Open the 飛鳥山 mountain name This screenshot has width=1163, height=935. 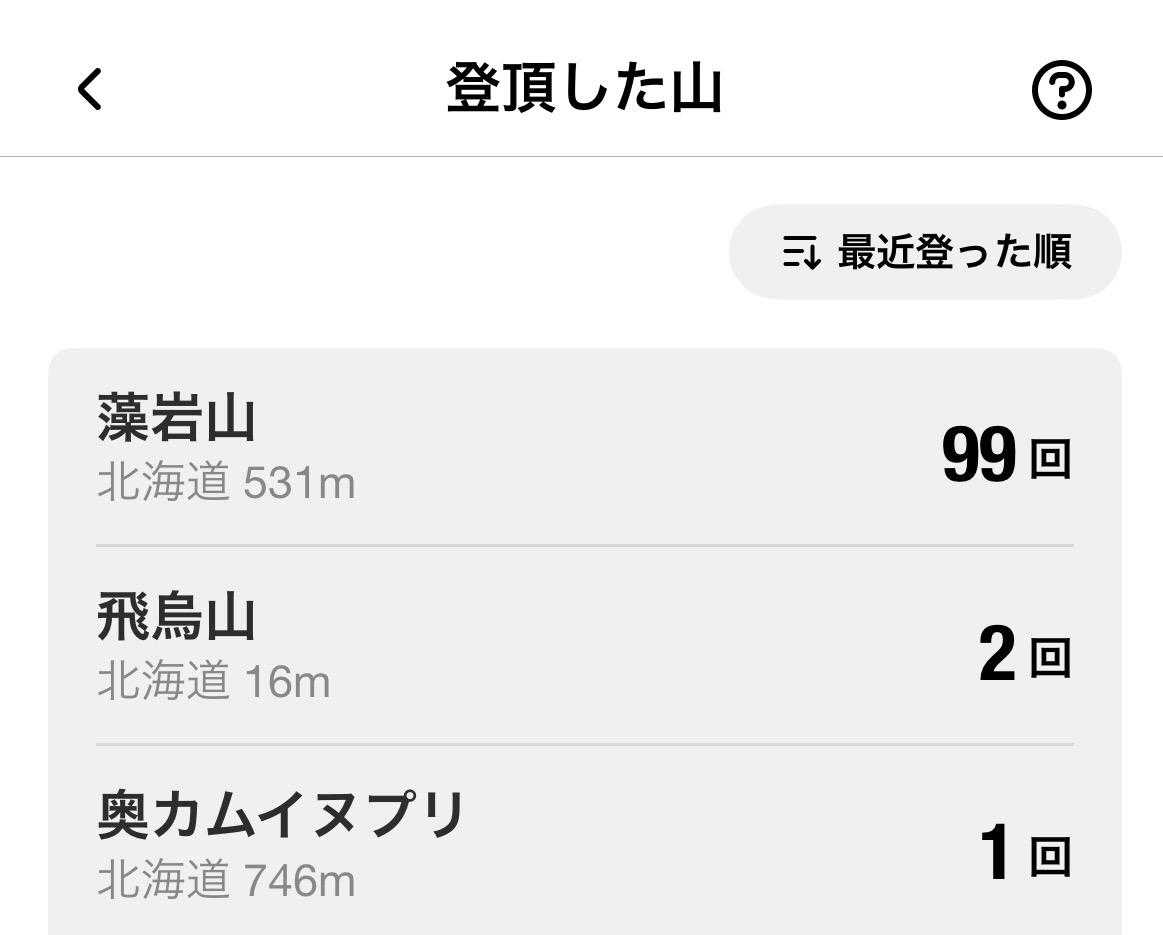point(176,617)
